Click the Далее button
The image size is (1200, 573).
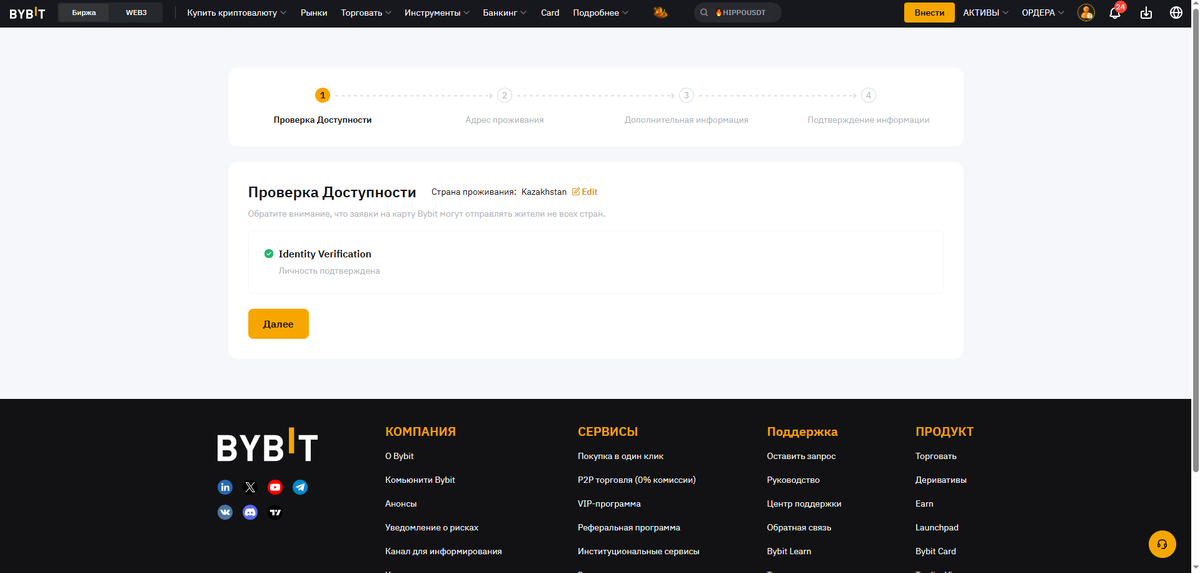pyautogui.click(x=278, y=324)
